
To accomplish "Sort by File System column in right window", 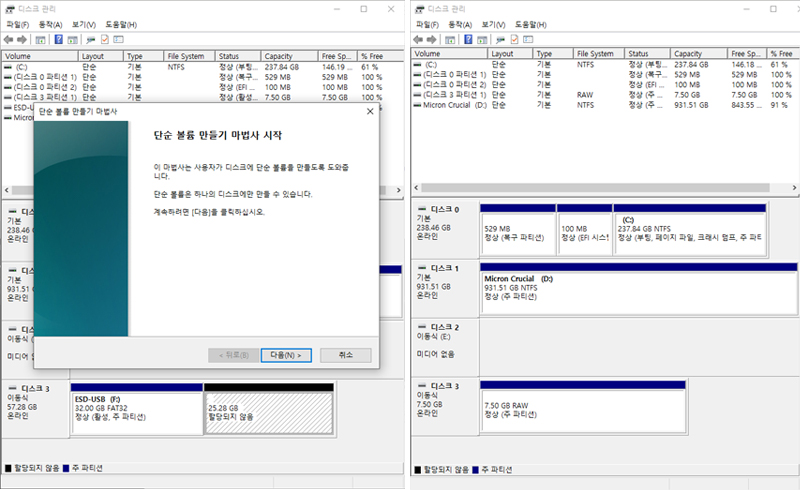I will pyautogui.click(x=595, y=54).
